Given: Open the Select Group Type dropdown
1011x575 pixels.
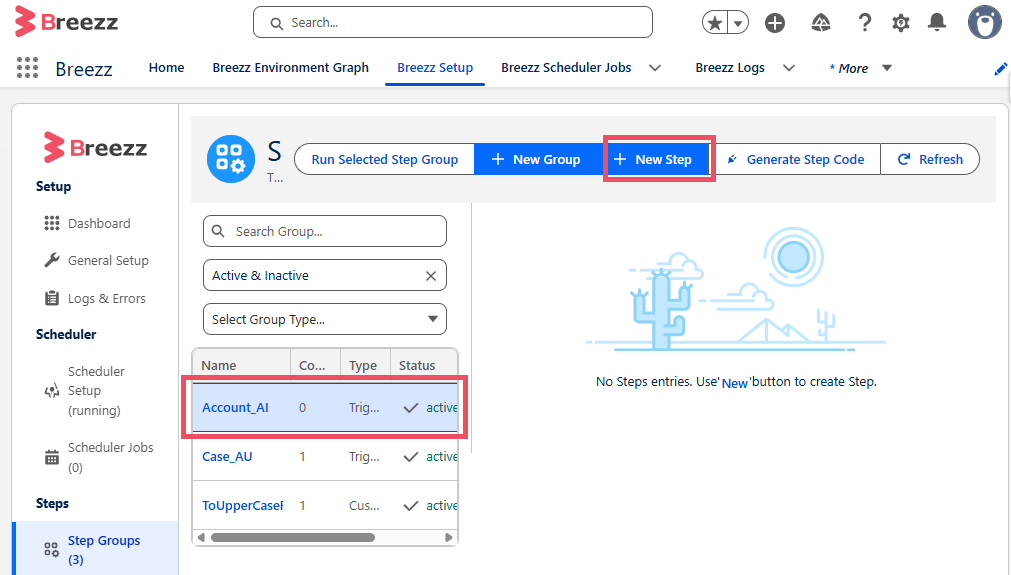Looking at the screenshot, I should click(324, 319).
